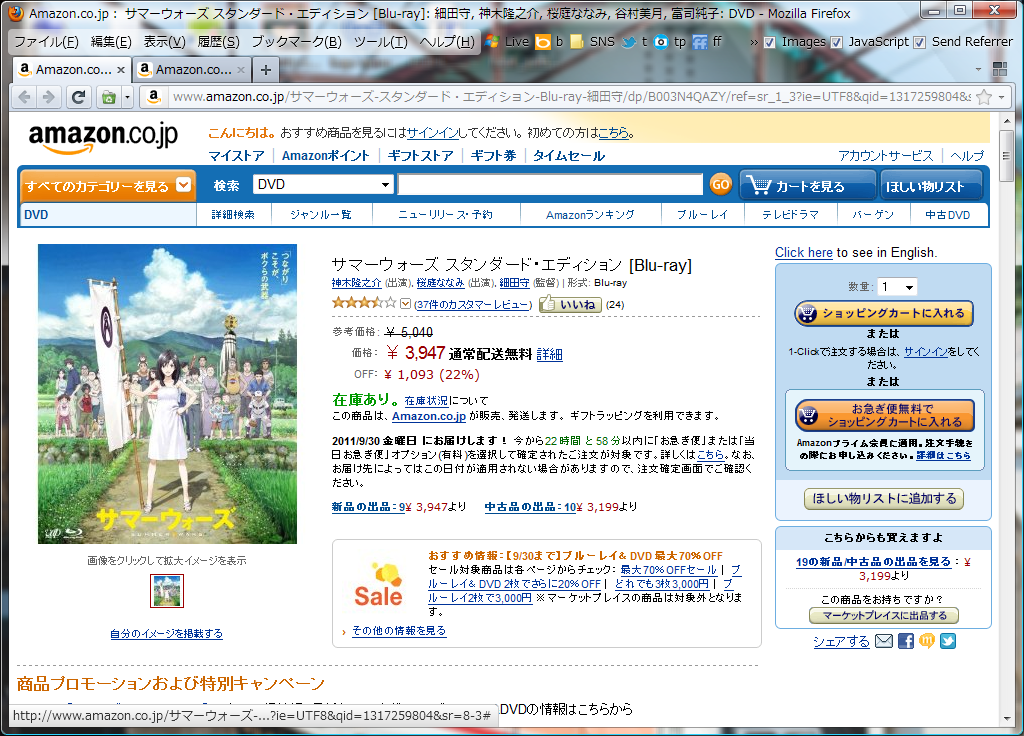Open dropdown arrow beside the green toolbar icon
1024x736 pixels.
click(x=127, y=97)
